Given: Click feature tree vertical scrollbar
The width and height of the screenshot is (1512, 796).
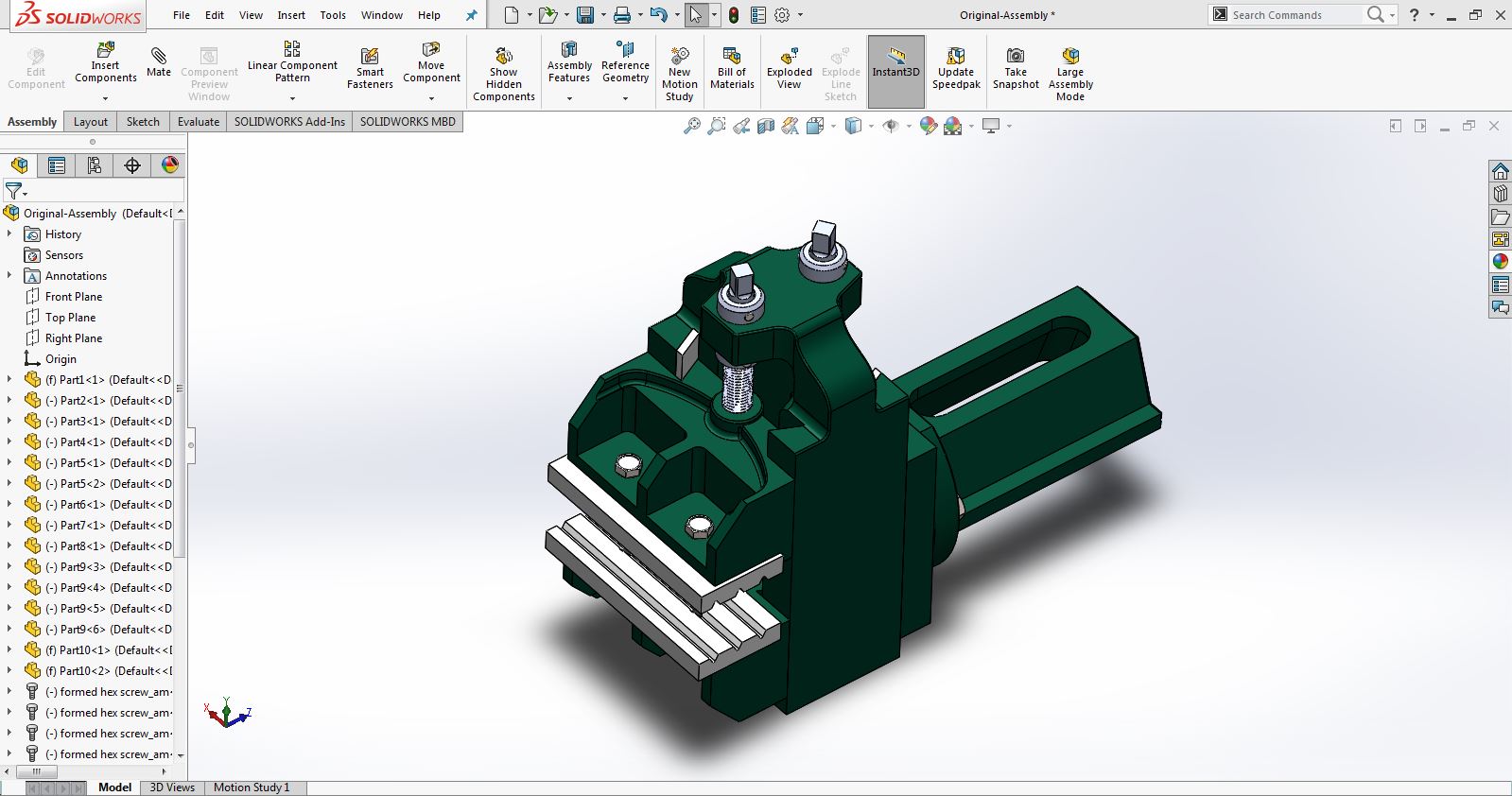Looking at the screenshot, I should pos(180,388).
